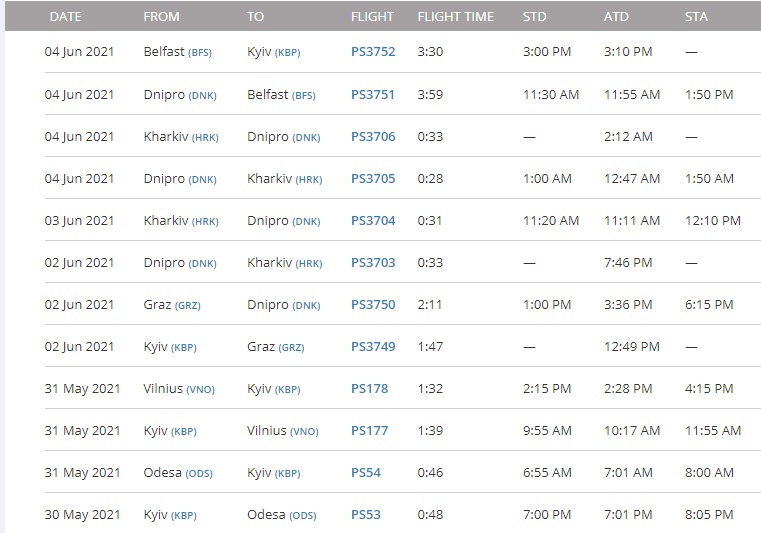Click the FLIGHT TIME column header
Viewport: 761px width, 533px height.
pyautogui.click(x=455, y=17)
